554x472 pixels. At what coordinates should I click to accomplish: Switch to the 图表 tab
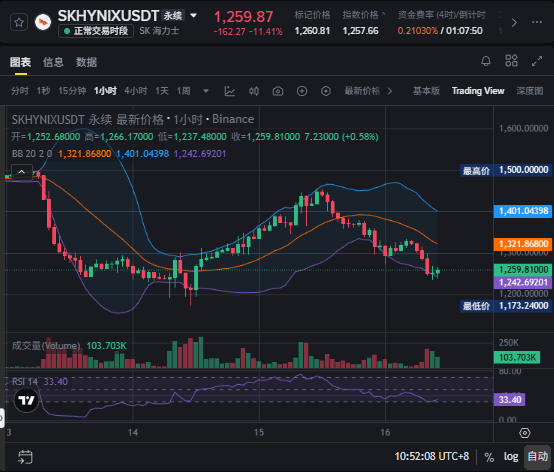pos(20,62)
